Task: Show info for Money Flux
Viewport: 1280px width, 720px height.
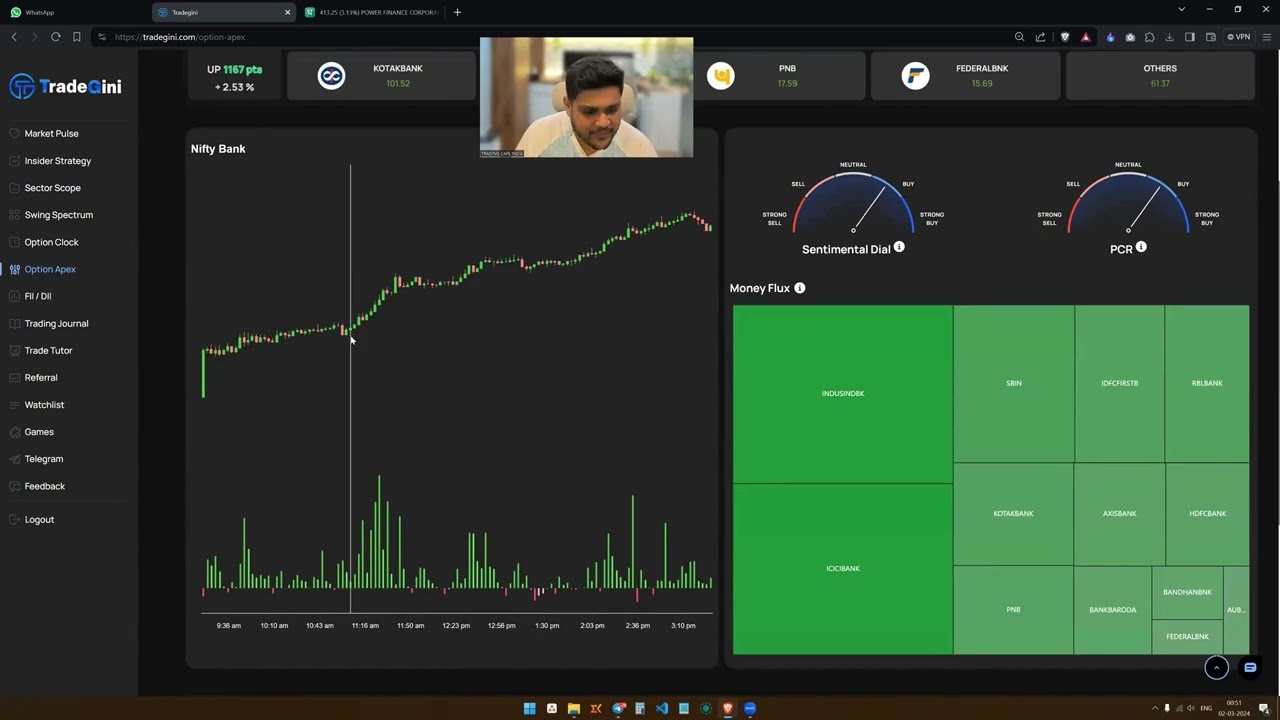Action: [x=799, y=288]
